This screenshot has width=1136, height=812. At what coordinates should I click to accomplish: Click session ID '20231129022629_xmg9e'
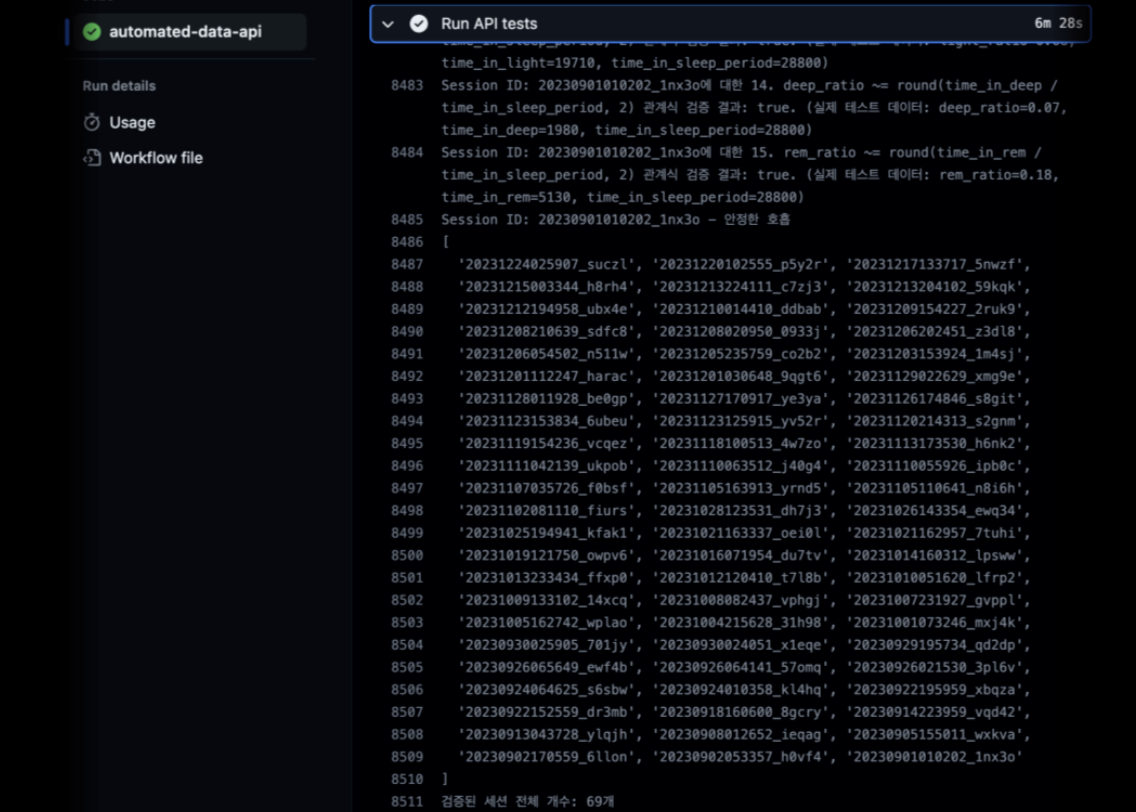[934, 377]
